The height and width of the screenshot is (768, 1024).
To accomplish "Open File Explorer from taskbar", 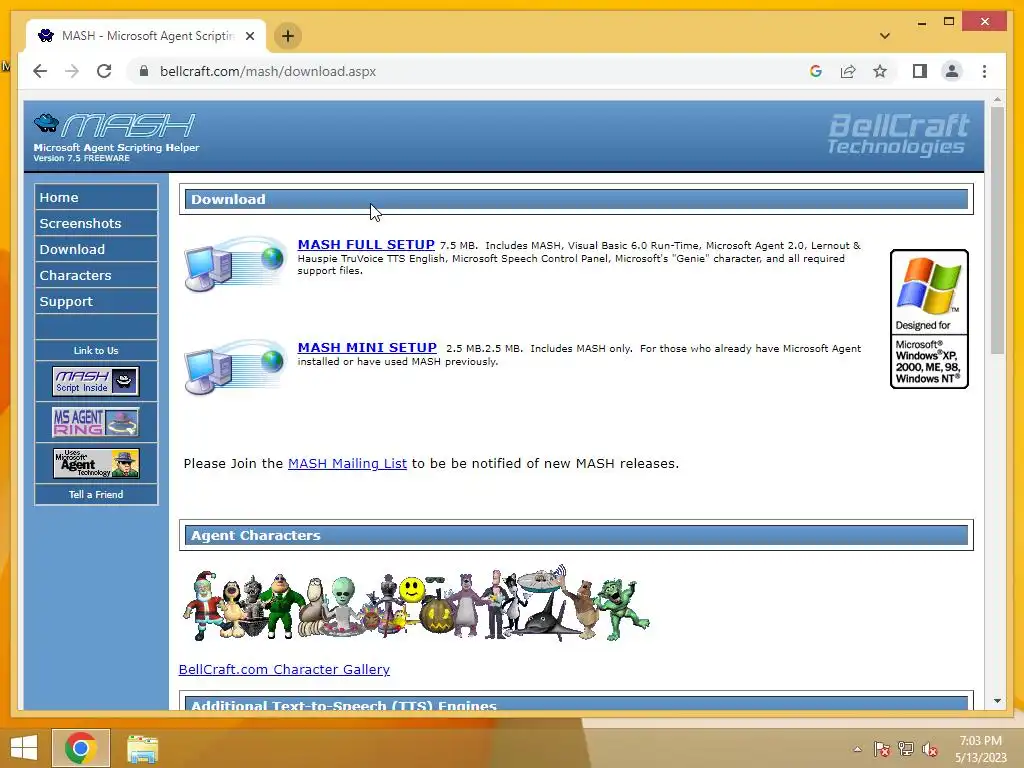I will (x=142, y=748).
